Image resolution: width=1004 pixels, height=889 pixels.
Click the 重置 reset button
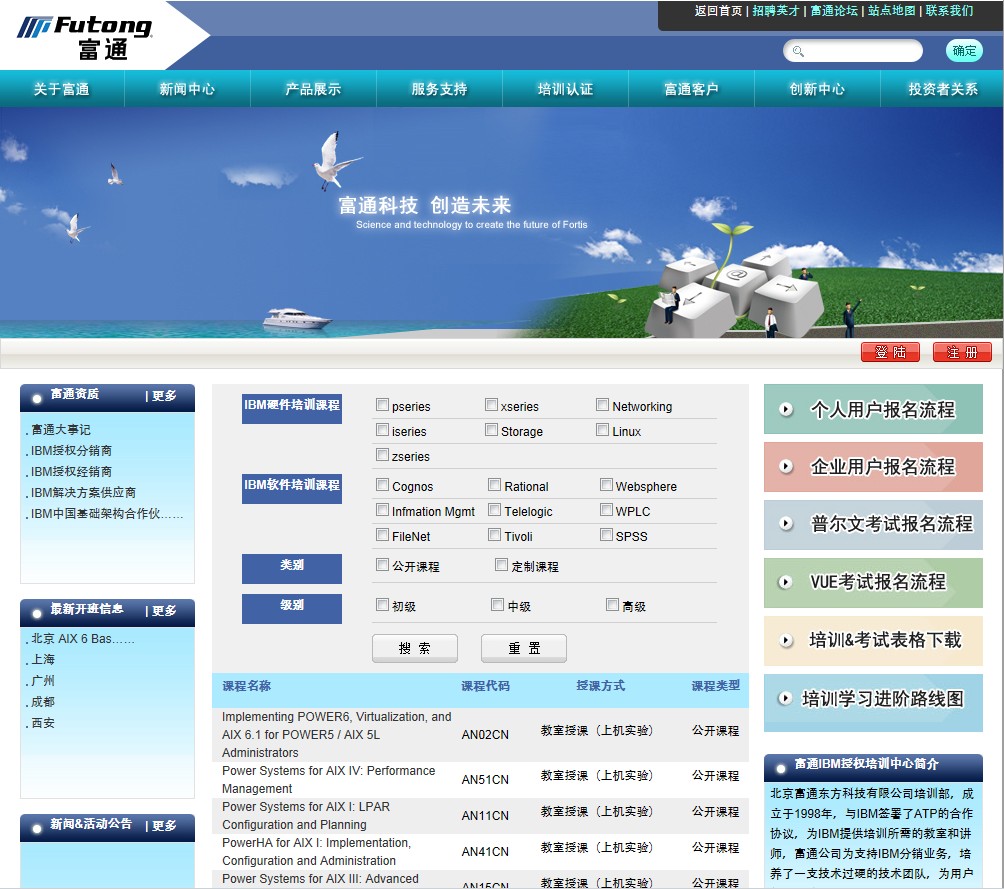[524, 648]
